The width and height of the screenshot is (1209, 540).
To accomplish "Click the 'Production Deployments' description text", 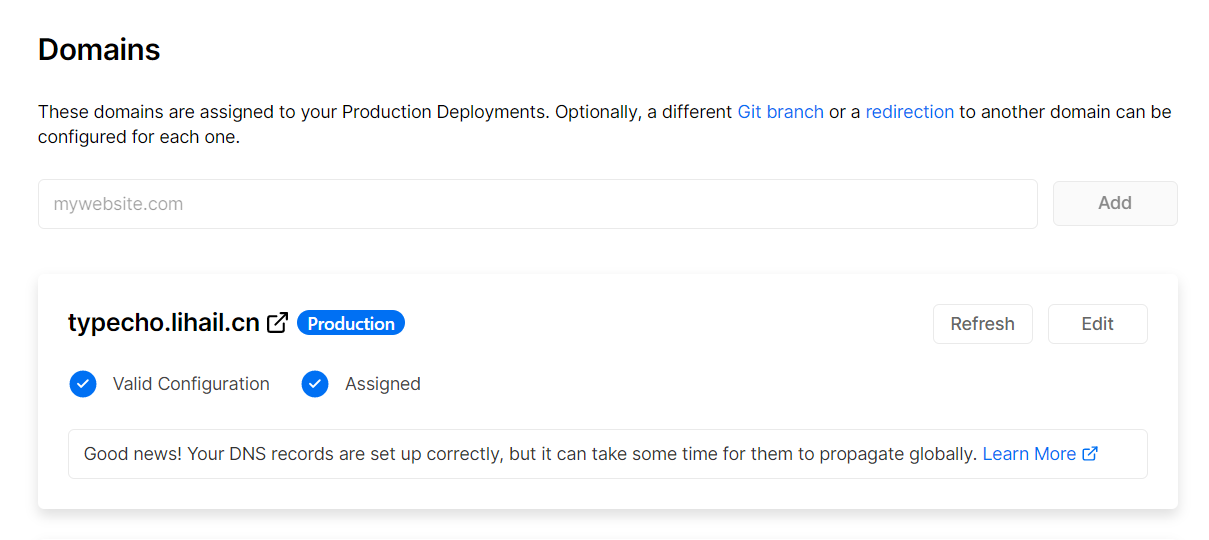I will click(445, 112).
